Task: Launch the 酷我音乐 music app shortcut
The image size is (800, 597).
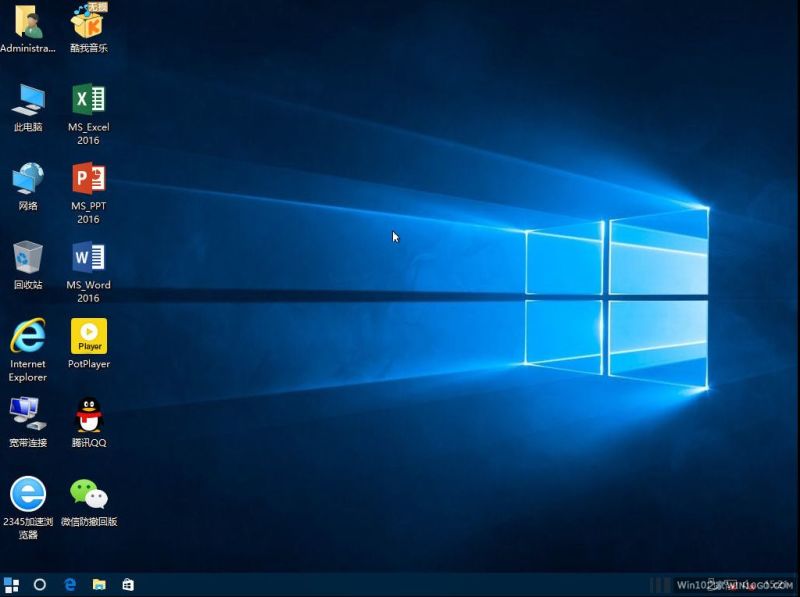Action: click(89, 22)
